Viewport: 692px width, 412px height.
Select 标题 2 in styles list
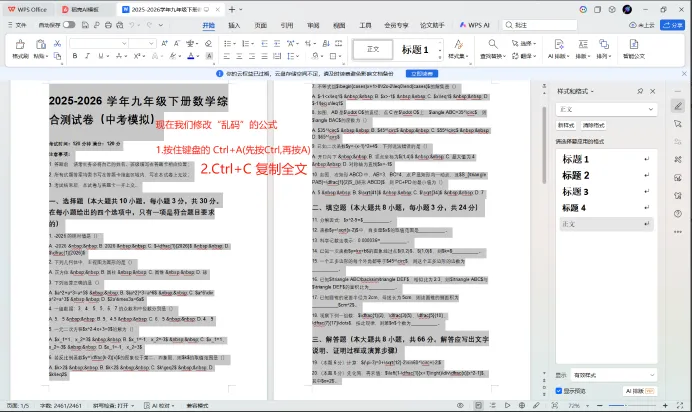pyautogui.click(x=606, y=176)
